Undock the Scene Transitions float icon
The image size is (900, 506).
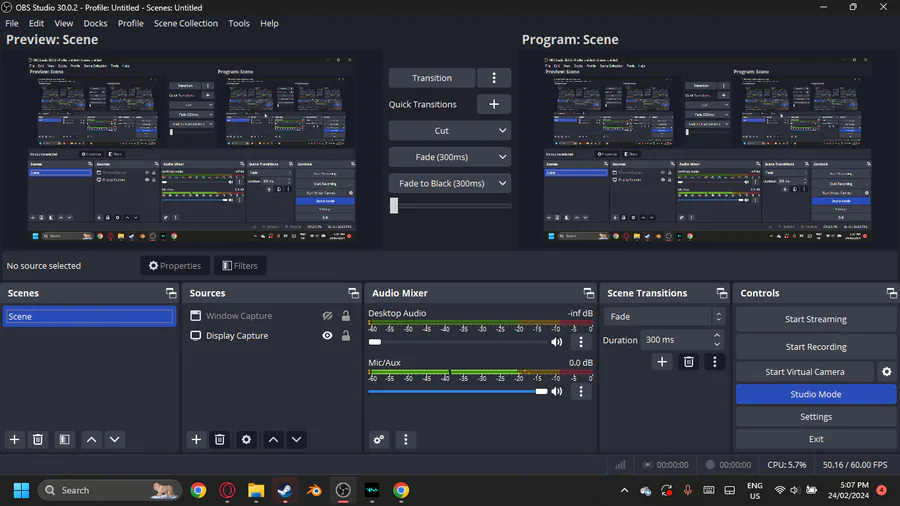722,293
